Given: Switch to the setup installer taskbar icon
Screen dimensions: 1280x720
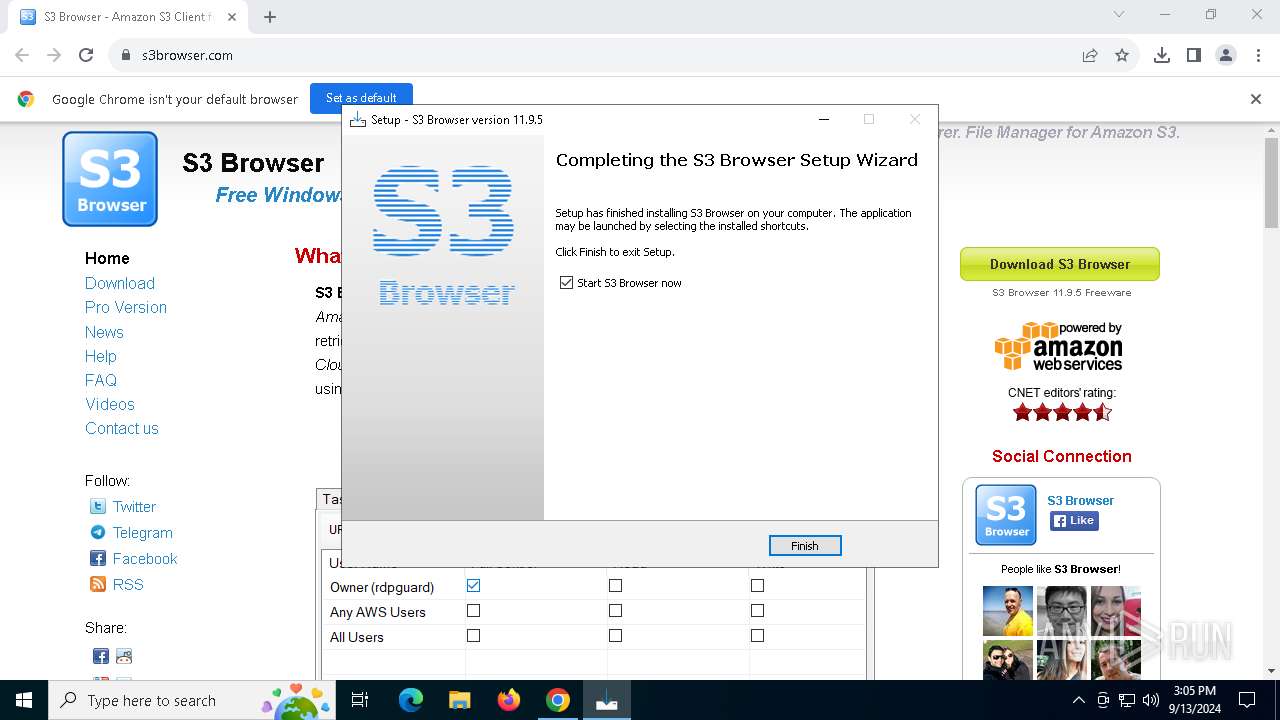Looking at the screenshot, I should pos(606,700).
